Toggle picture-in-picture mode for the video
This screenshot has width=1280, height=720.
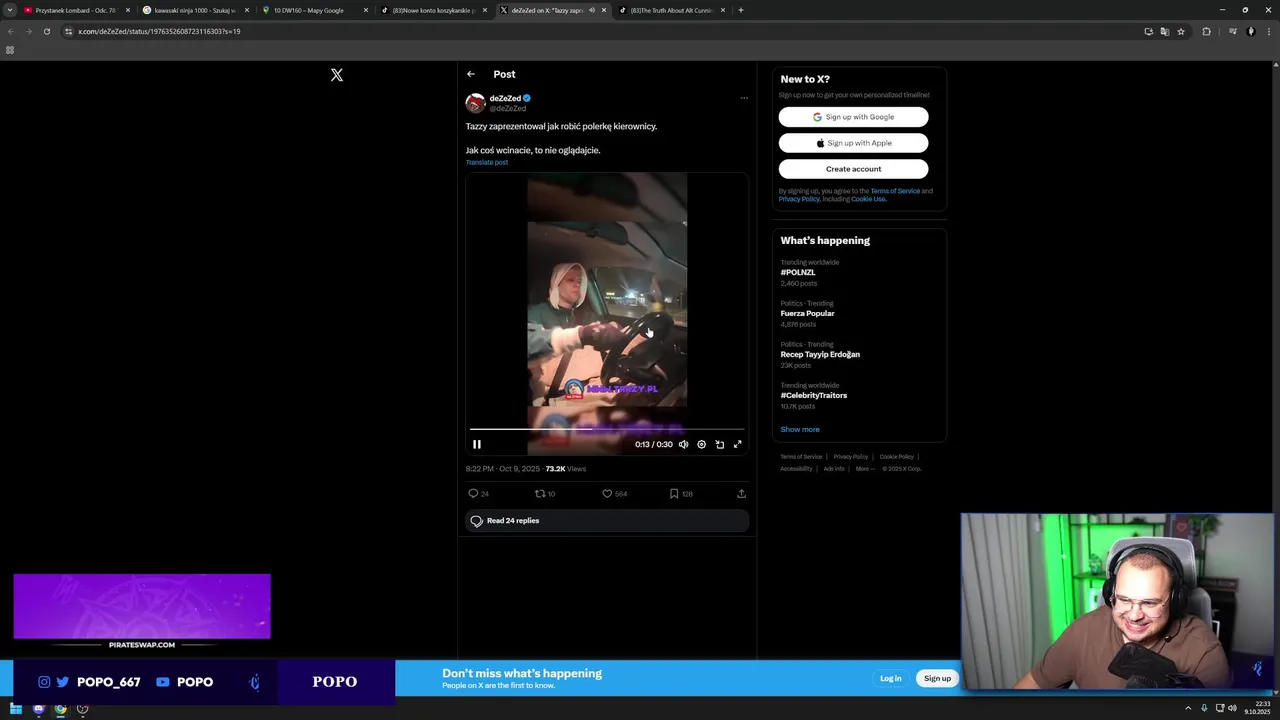(x=719, y=444)
